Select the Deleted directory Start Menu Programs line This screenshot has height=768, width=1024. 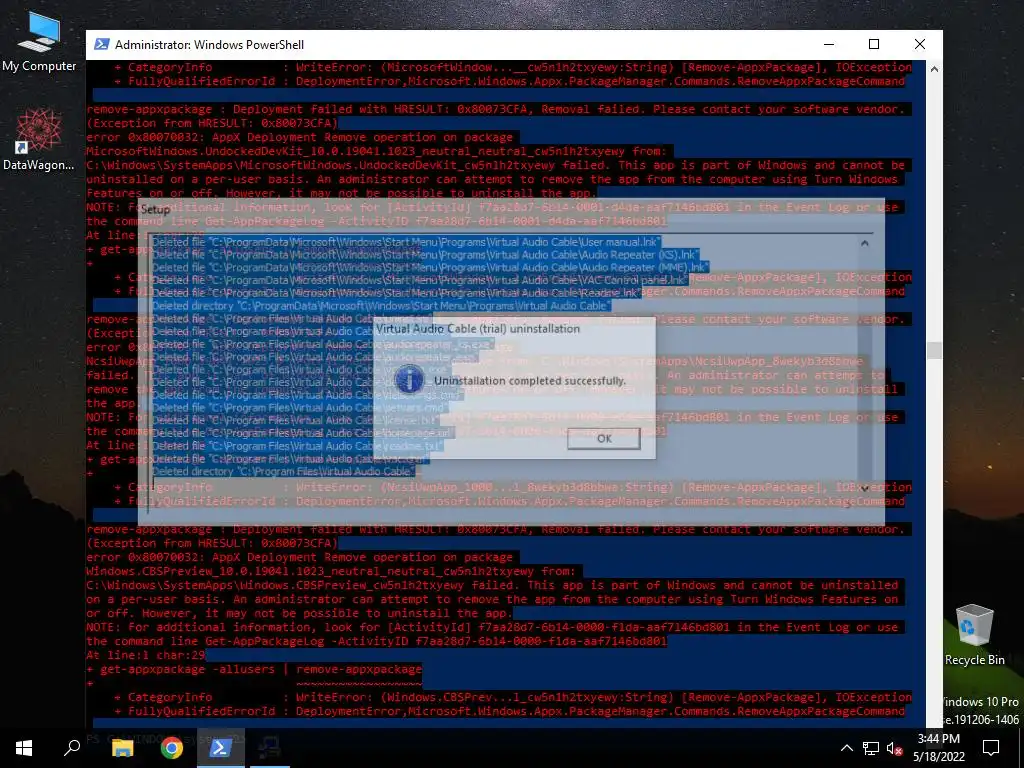[x=381, y=306]
